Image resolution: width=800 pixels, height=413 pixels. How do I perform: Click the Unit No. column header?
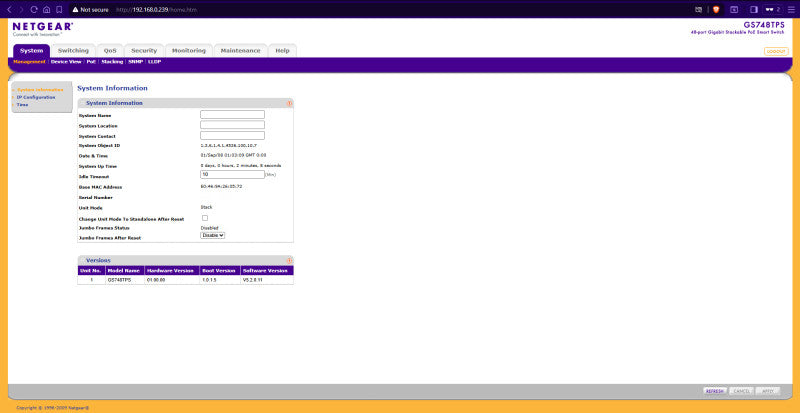(92, 271)
